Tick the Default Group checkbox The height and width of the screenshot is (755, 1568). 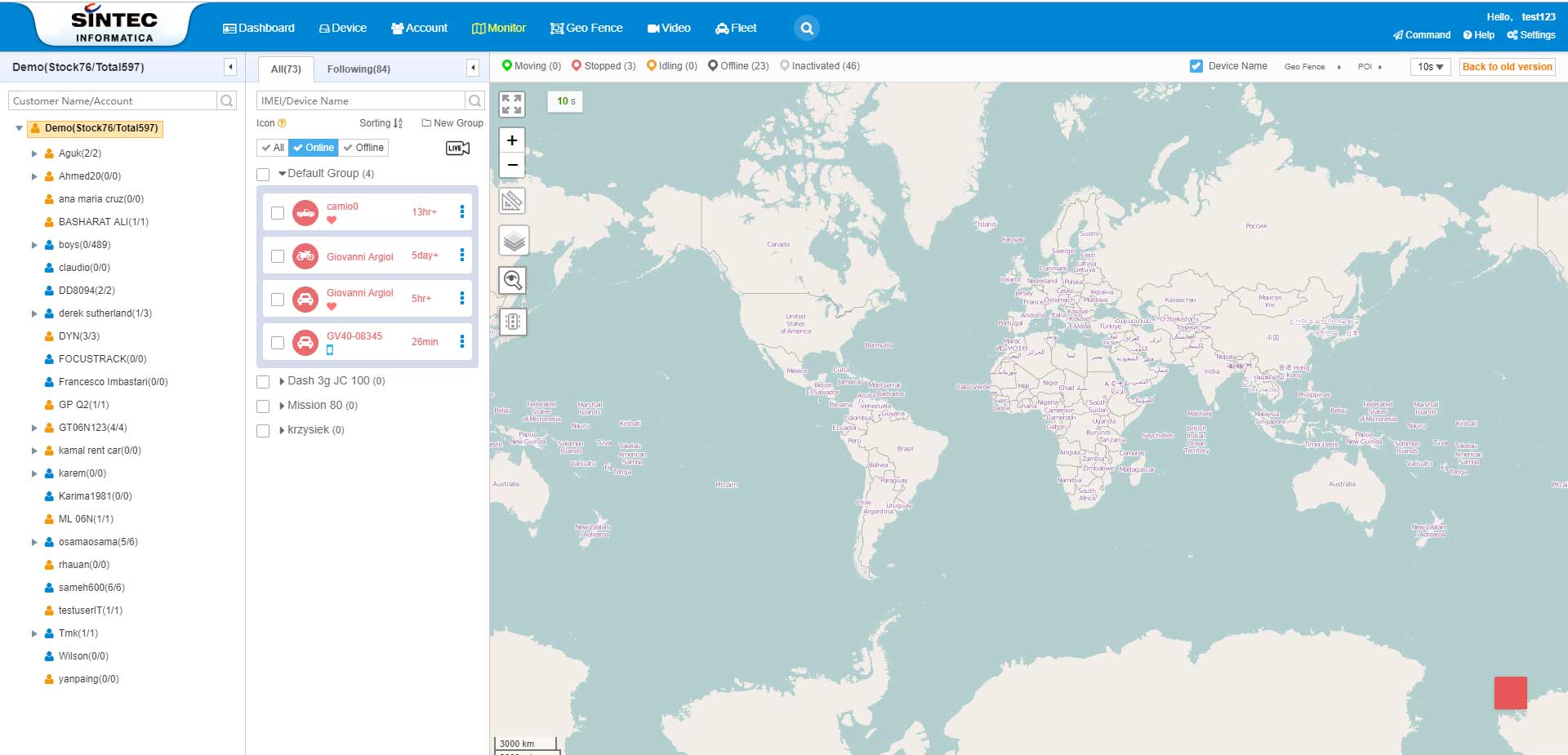(263, 174)
